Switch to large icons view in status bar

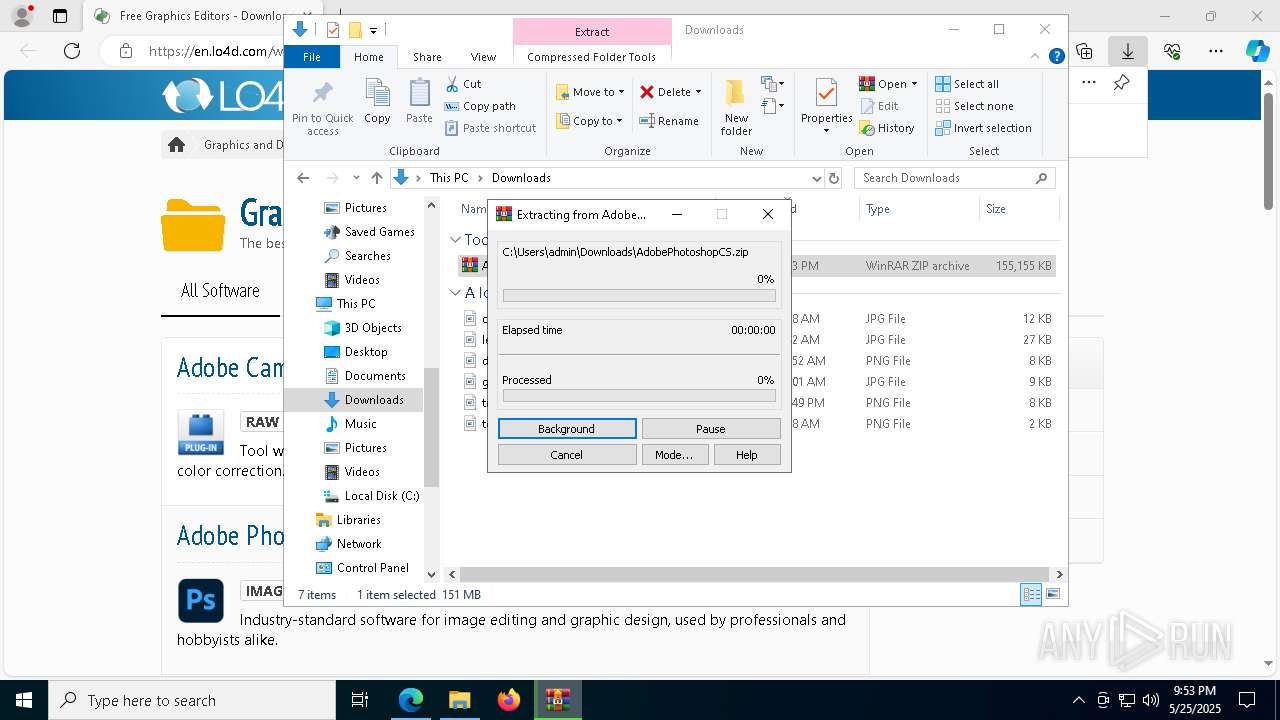(1052, 594)
